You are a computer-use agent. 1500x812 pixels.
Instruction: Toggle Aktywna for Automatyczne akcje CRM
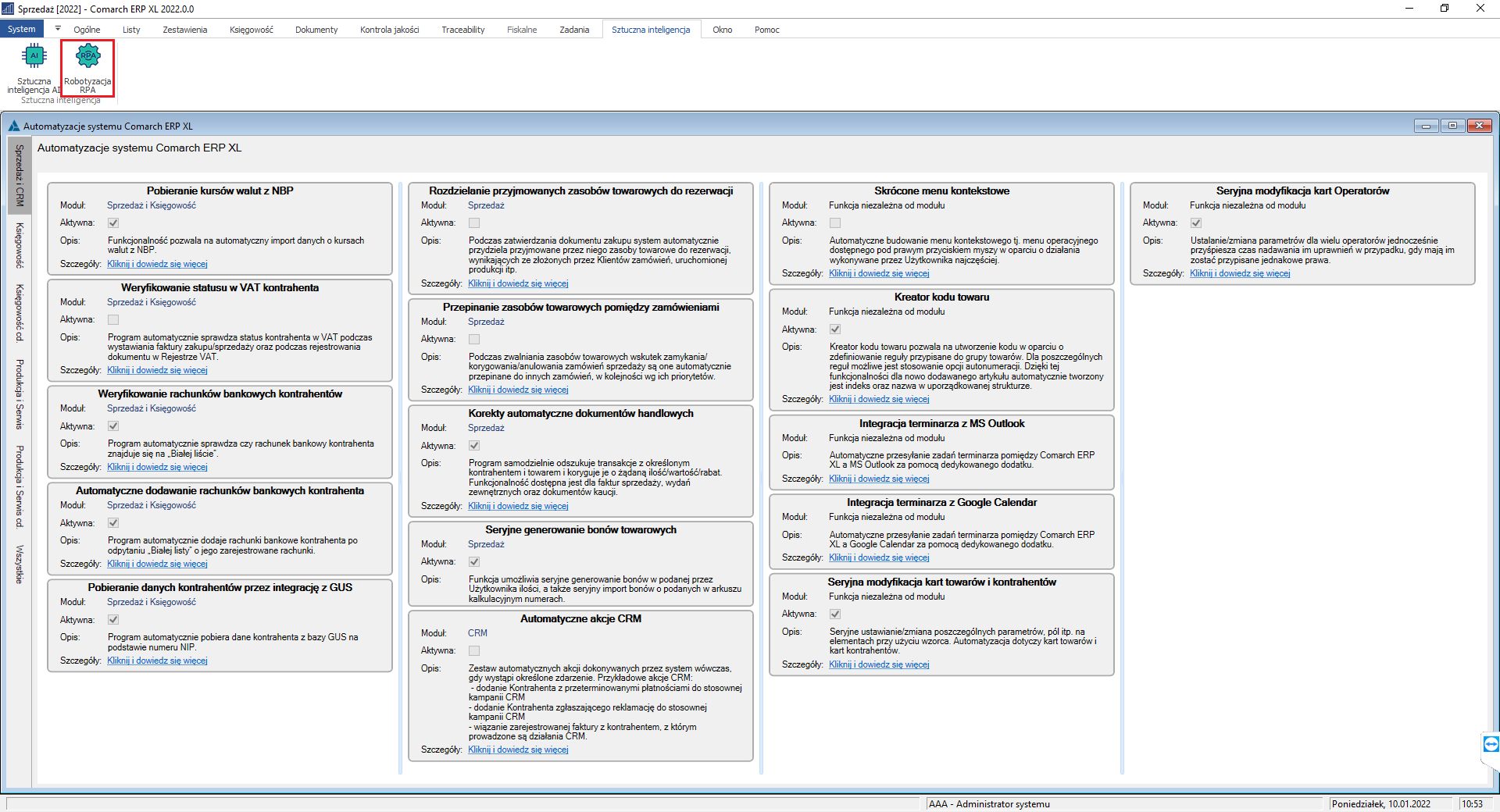click(x=474, y=650)
